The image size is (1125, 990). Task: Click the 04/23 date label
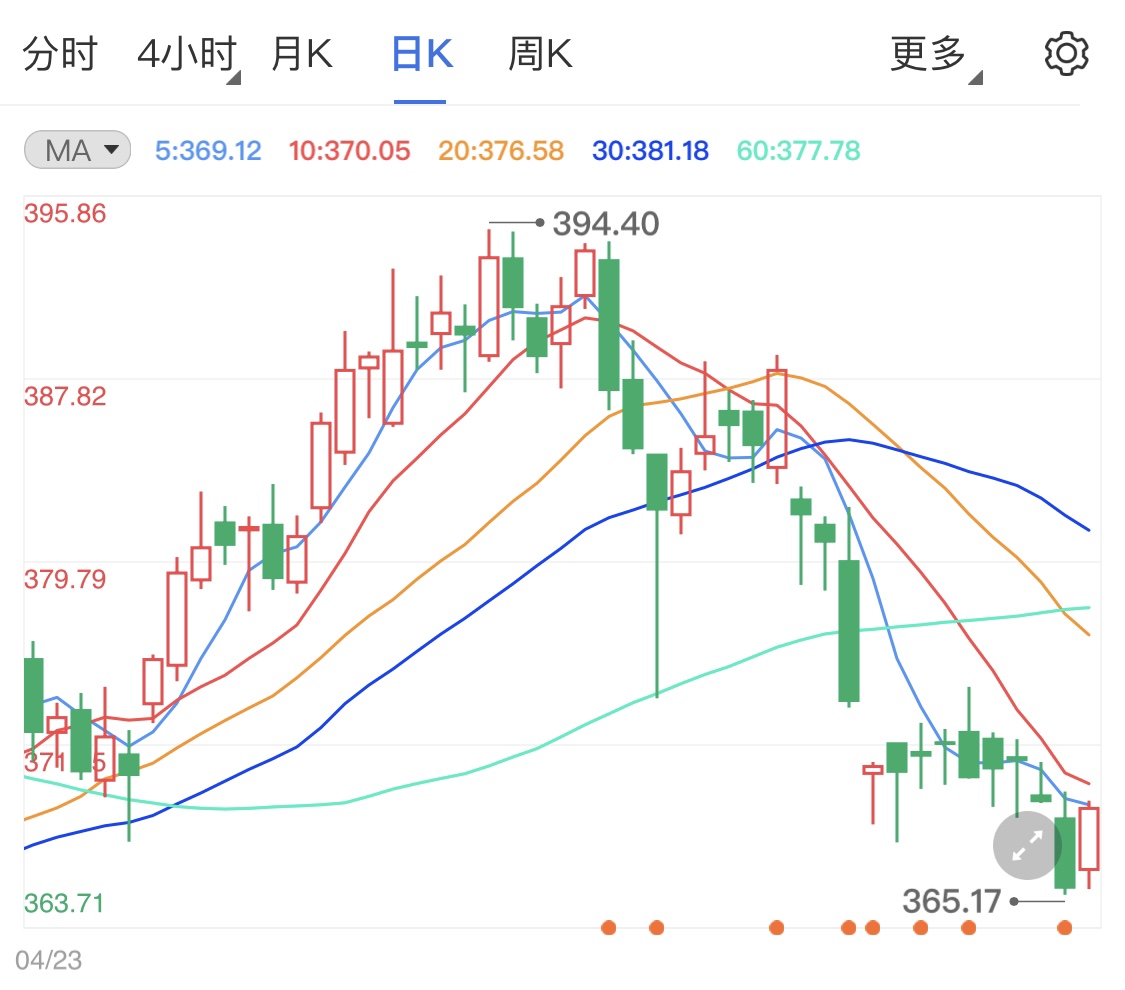(49, 961)
